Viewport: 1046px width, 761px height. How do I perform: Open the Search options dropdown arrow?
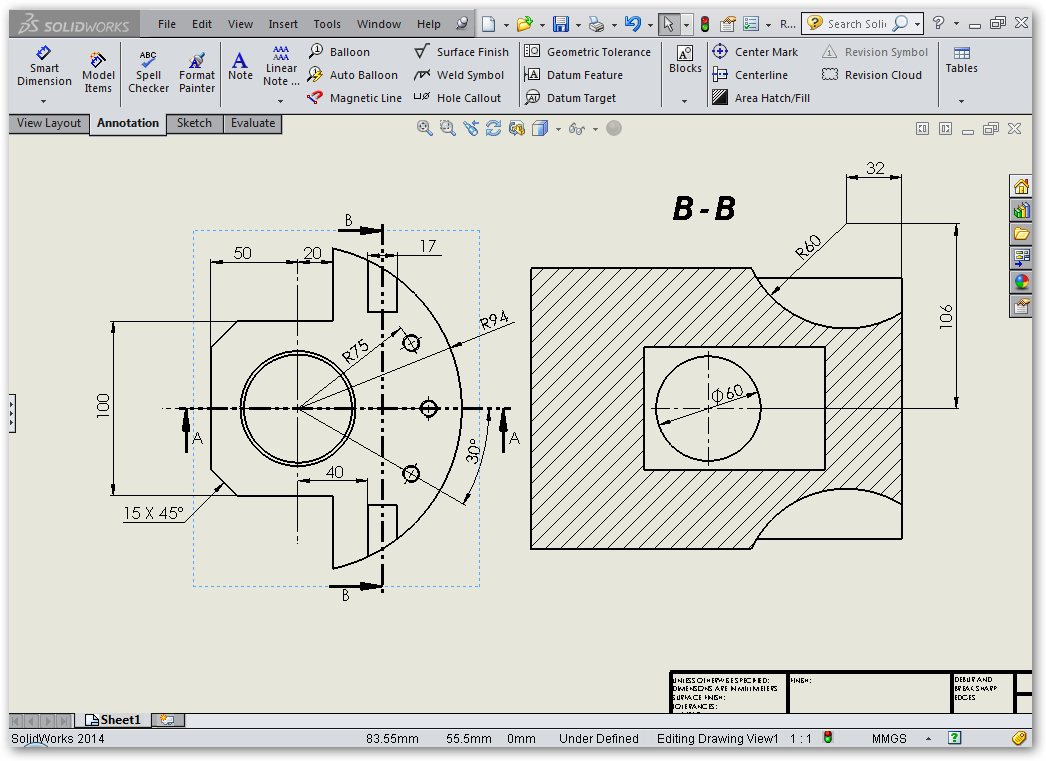(918, 24)
